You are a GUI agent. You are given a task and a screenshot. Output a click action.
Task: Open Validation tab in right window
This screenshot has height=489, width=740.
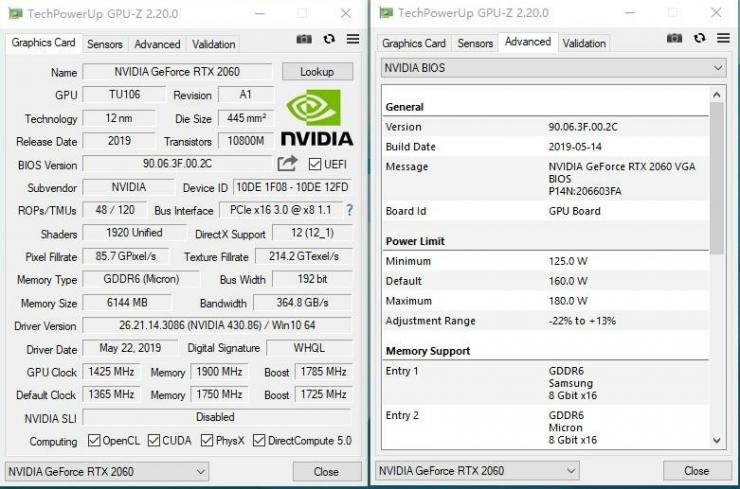coord(584,43)
